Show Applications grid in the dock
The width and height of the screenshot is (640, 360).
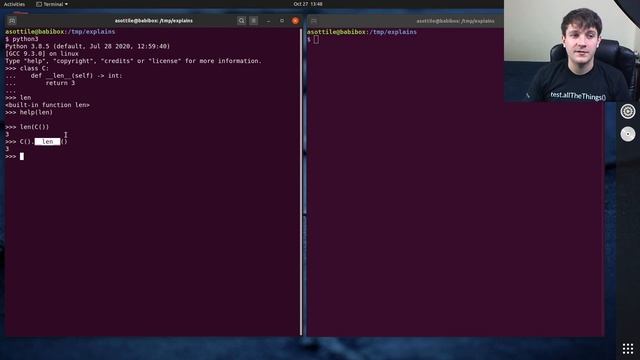coord(628,349)
